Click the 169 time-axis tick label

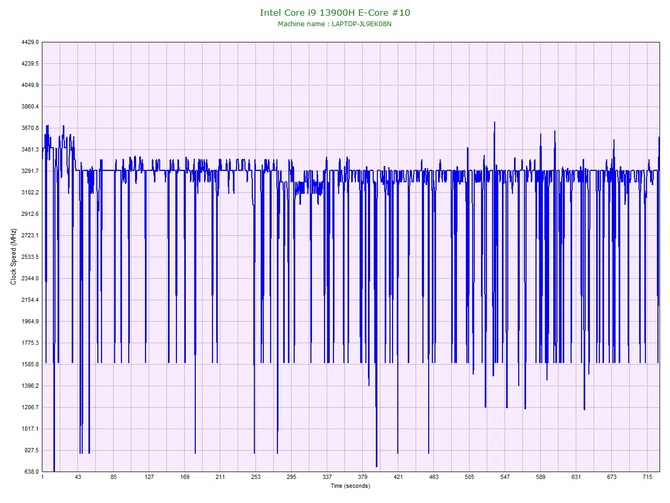[185, 477]
